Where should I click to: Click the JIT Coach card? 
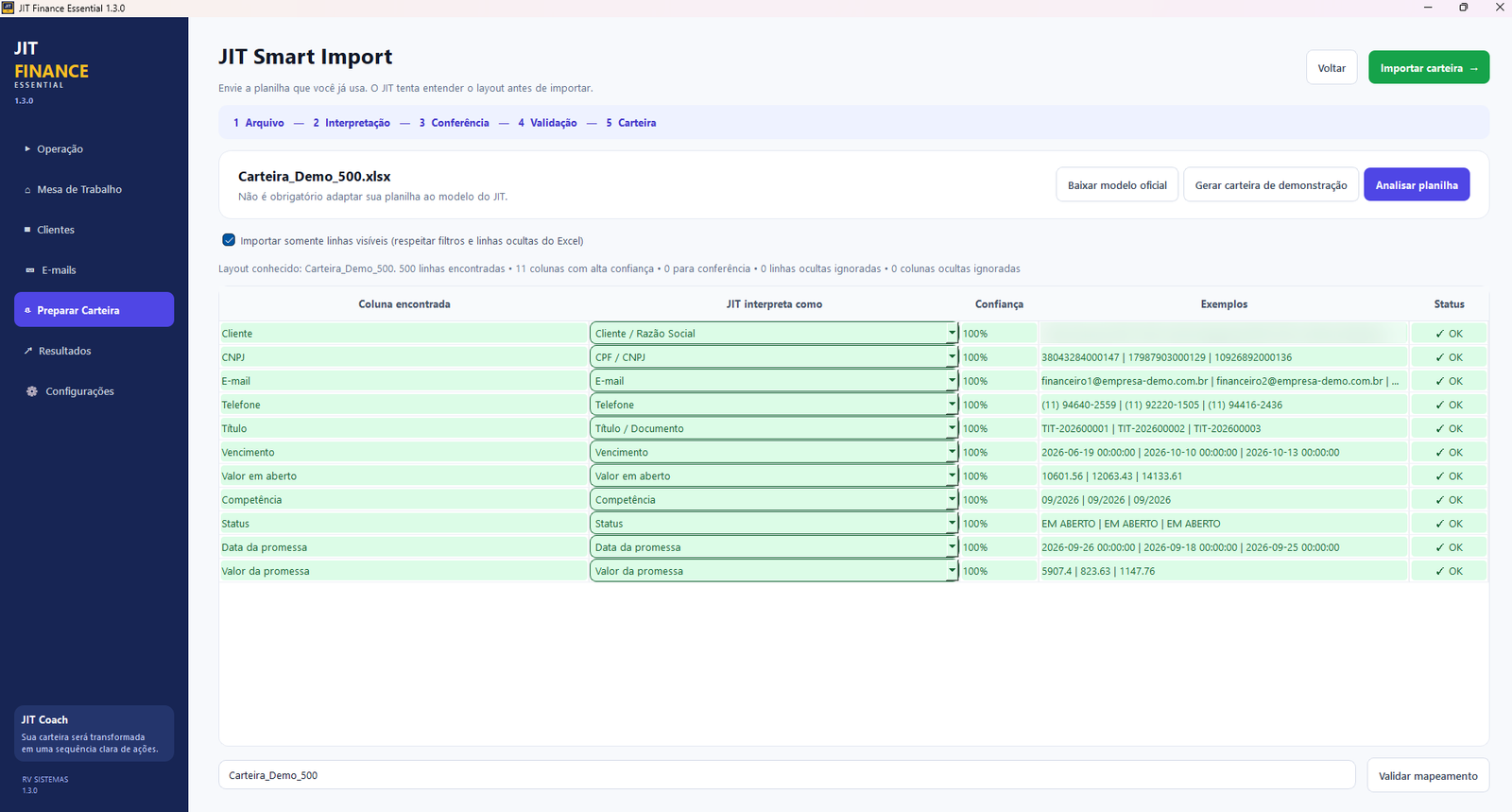point(94,734)
